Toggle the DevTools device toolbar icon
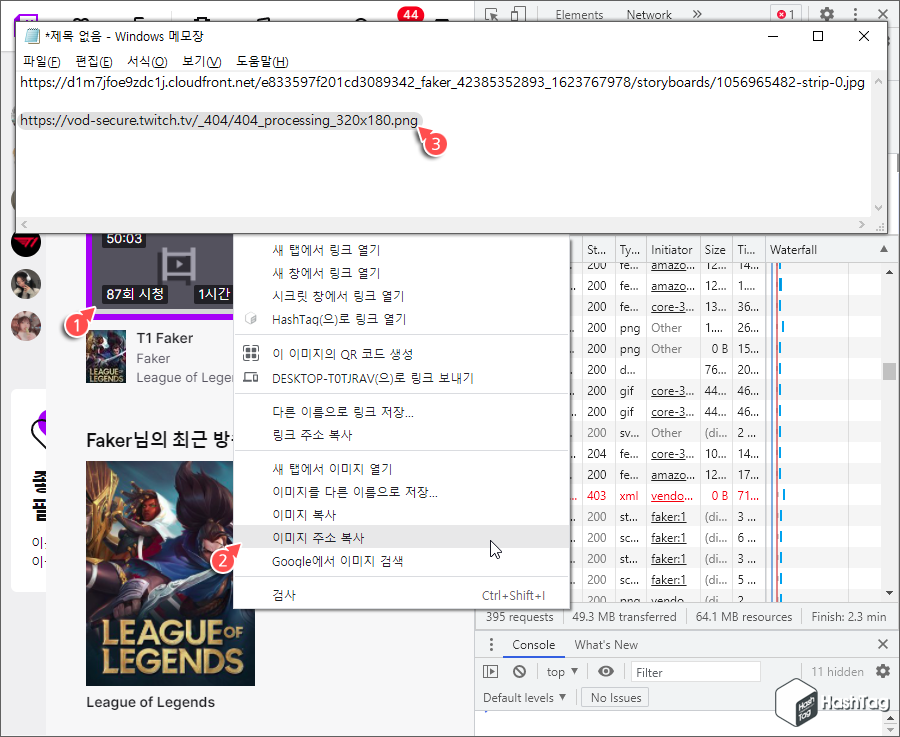The width and height of the screenshot is (900, 737). (x=518, y=14)
